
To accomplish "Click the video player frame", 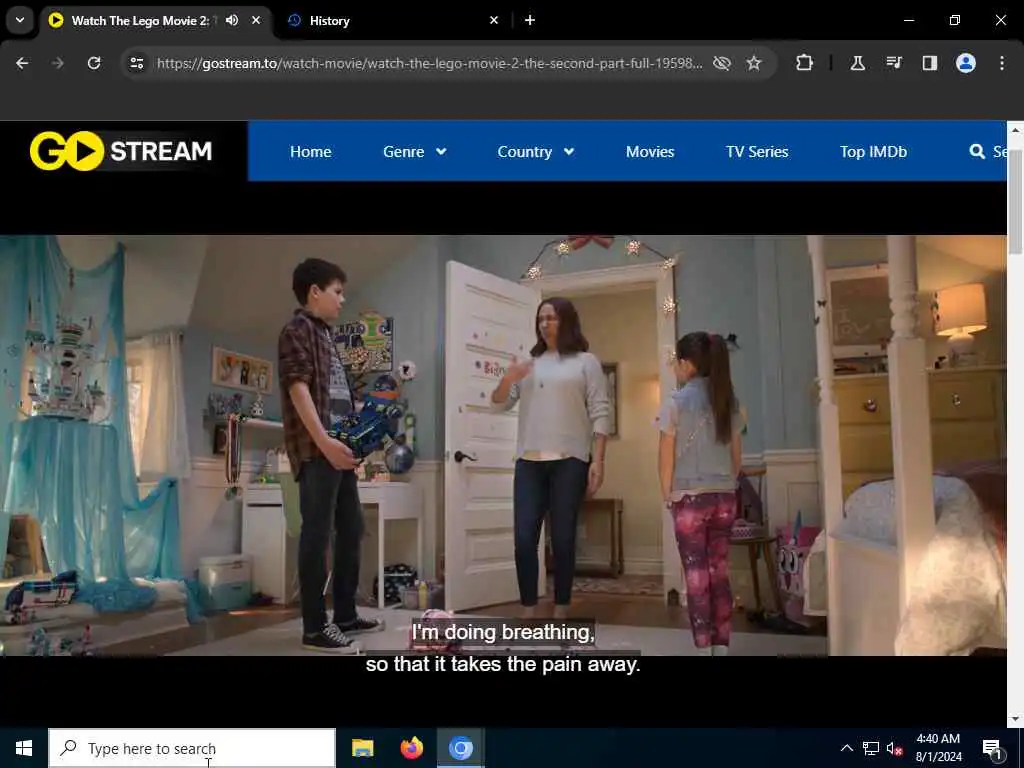I will coord(503,445).
